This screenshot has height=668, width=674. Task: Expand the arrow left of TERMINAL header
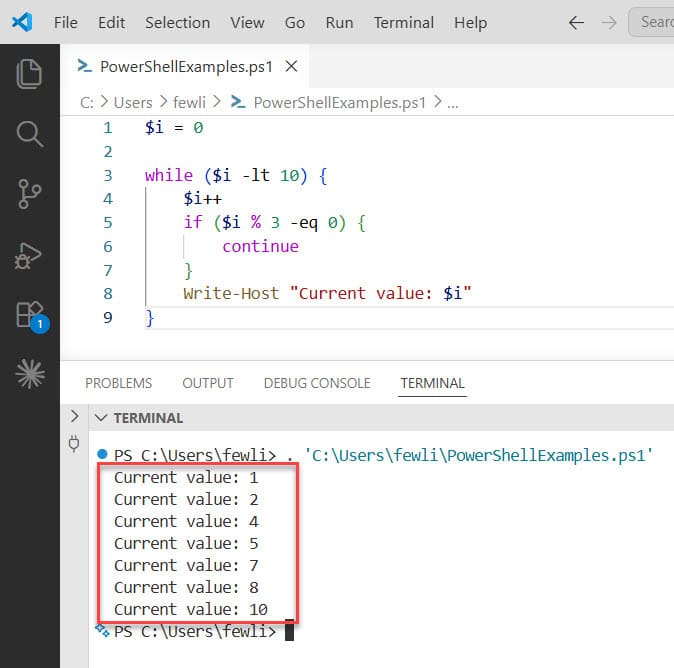pos(74,416)
